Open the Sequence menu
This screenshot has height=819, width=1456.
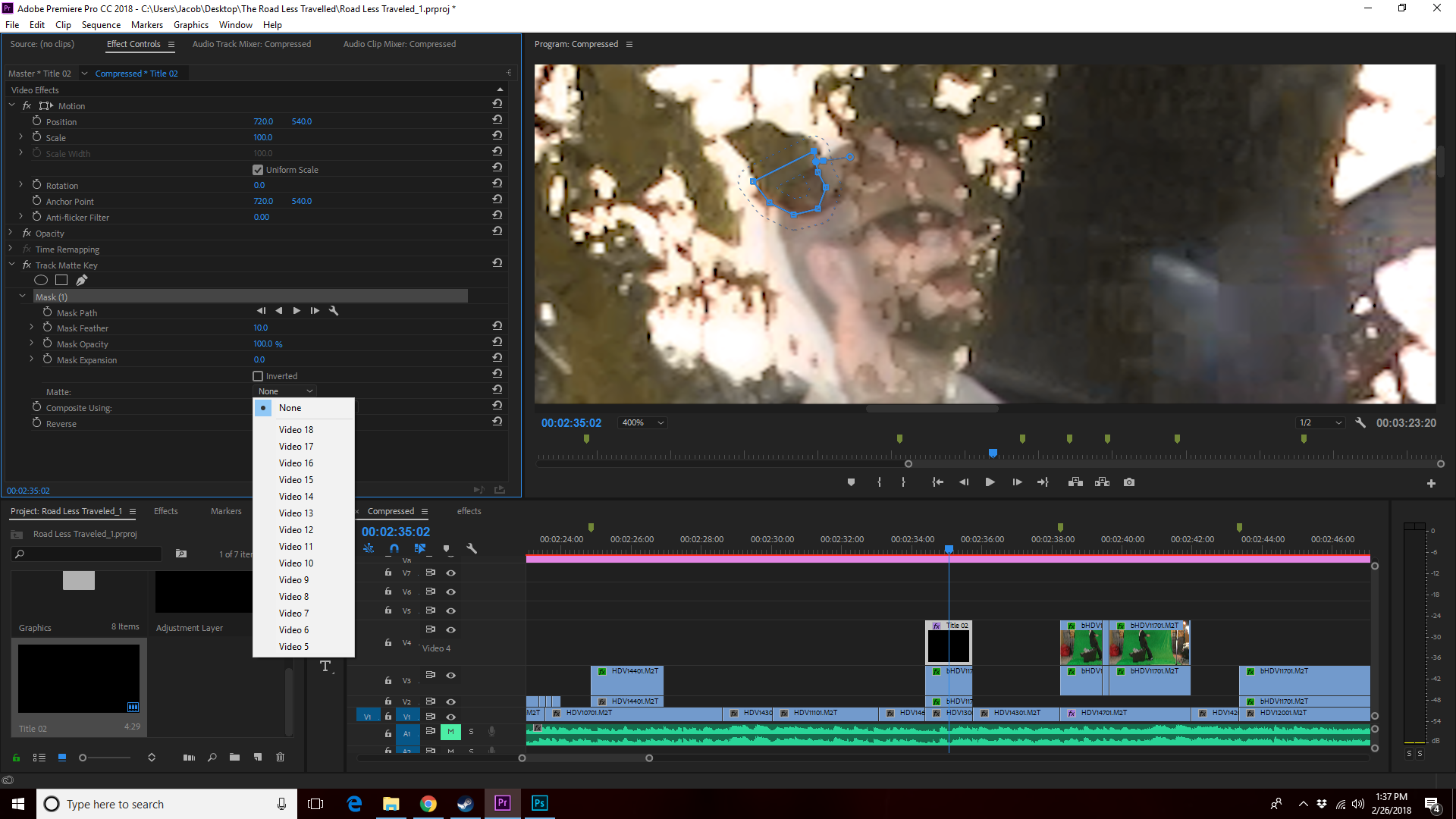(101, 25)
